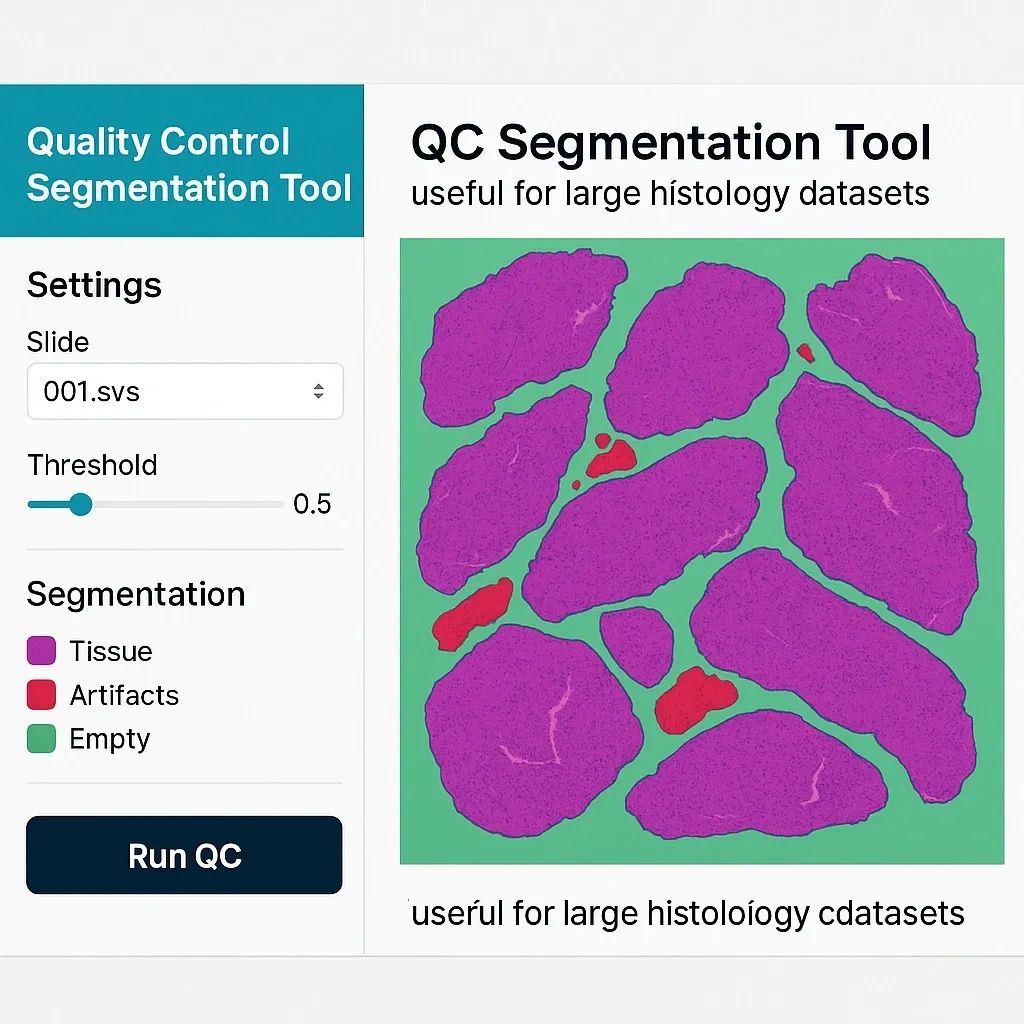Click the small tissue piece in center of map
Image resolution: width=1024 pixels, height=1024 pixels.
pyautogui.click(x=637, y=645)
